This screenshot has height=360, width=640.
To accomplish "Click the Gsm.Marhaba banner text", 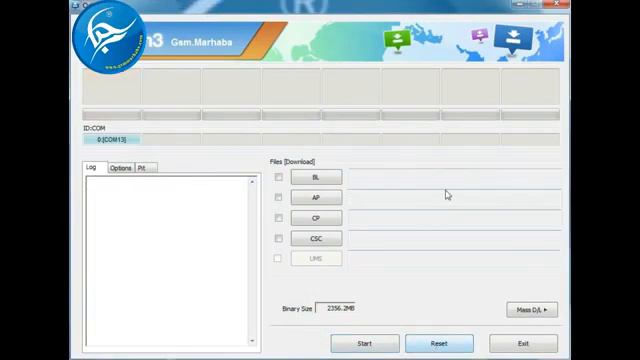I will click(202, 42).
